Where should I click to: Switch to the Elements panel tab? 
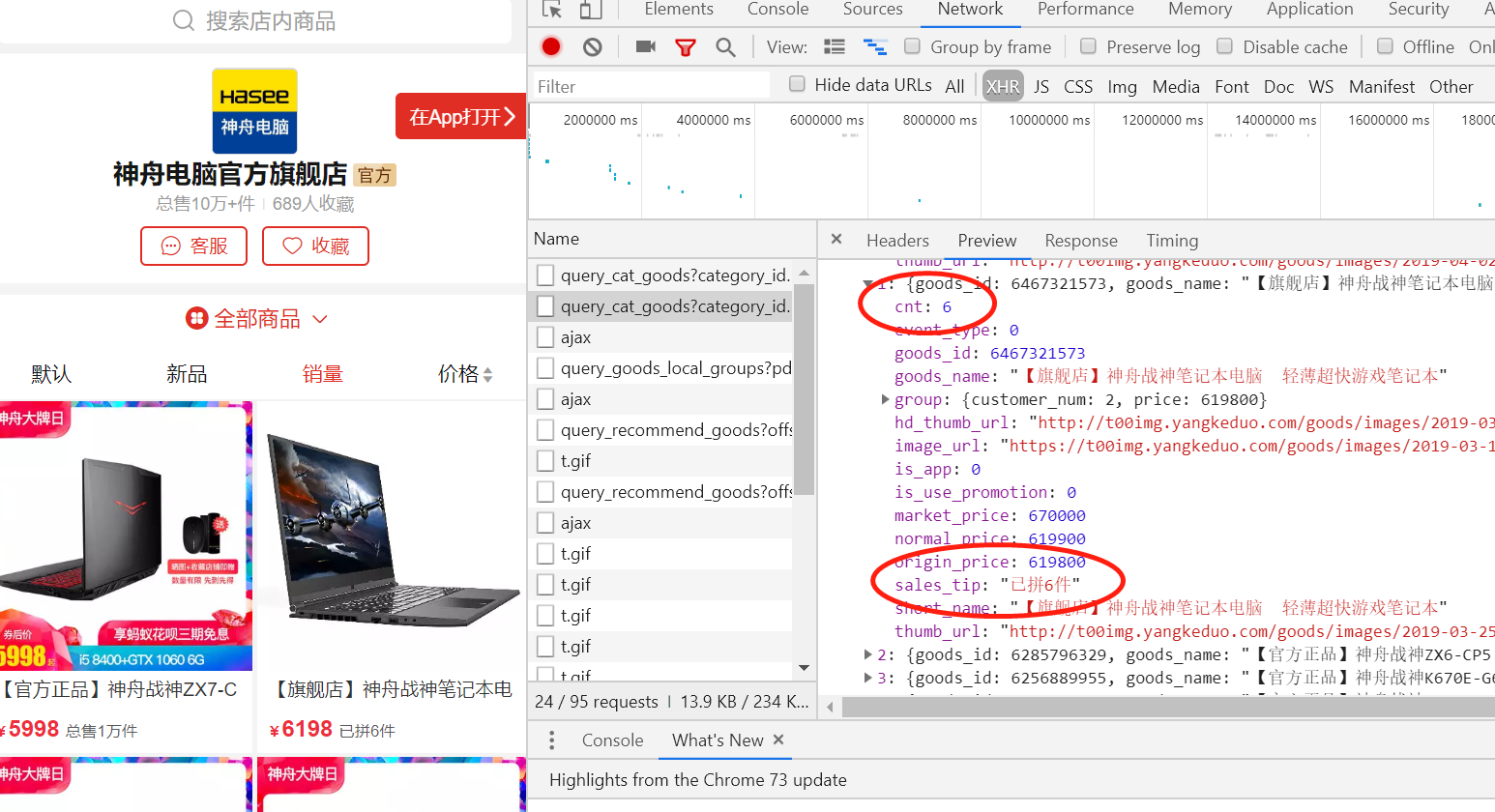(679, 10)
